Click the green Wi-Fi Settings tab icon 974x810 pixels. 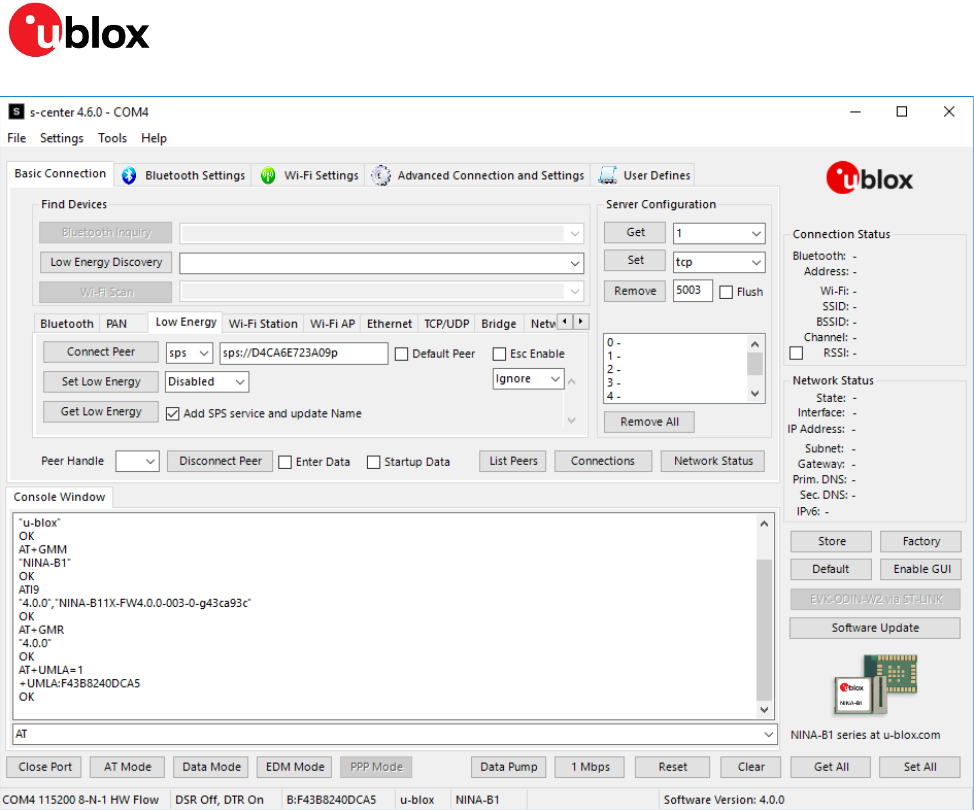(268, 176)
